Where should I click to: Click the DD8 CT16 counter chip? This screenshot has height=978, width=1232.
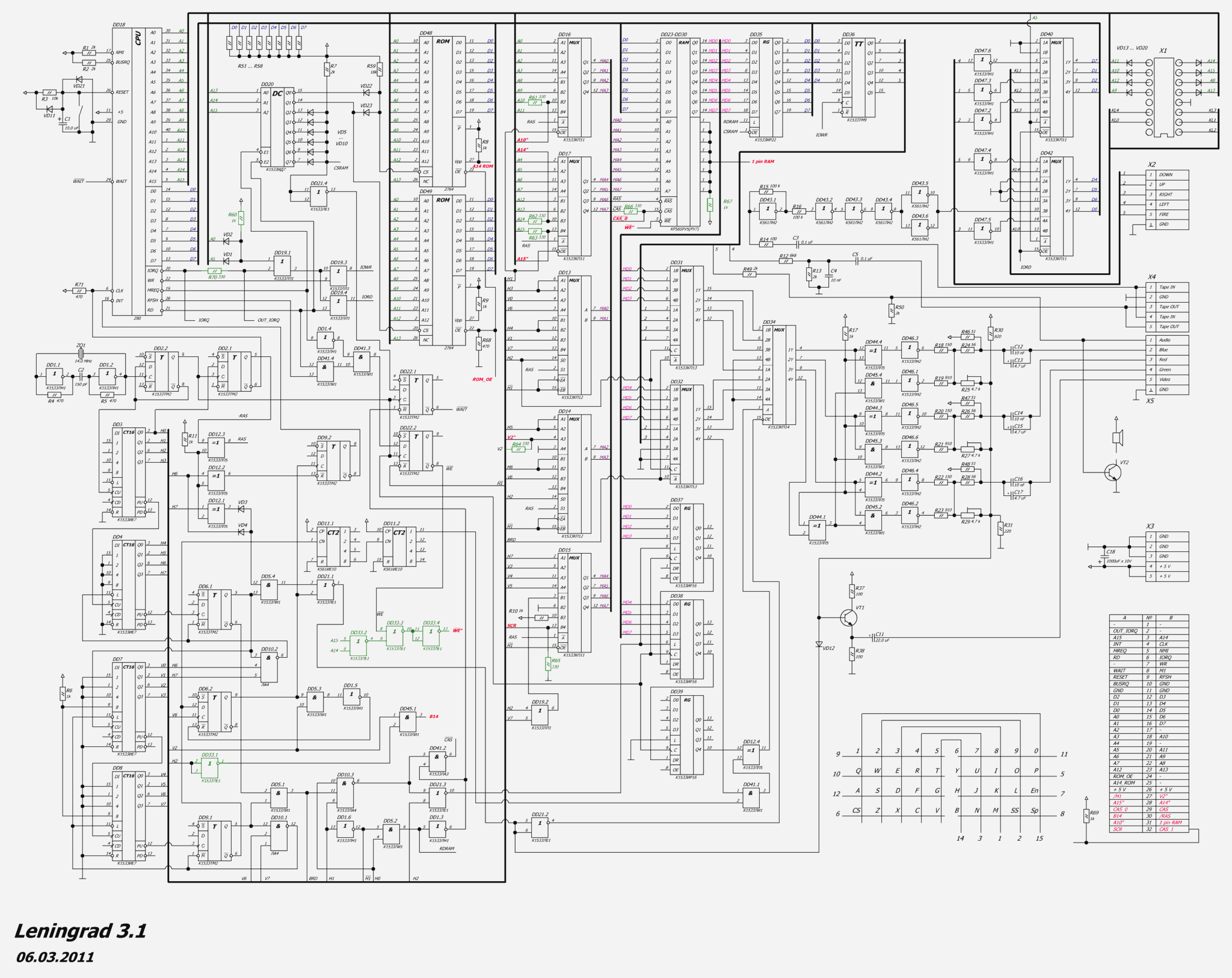[x=129, y=816]
